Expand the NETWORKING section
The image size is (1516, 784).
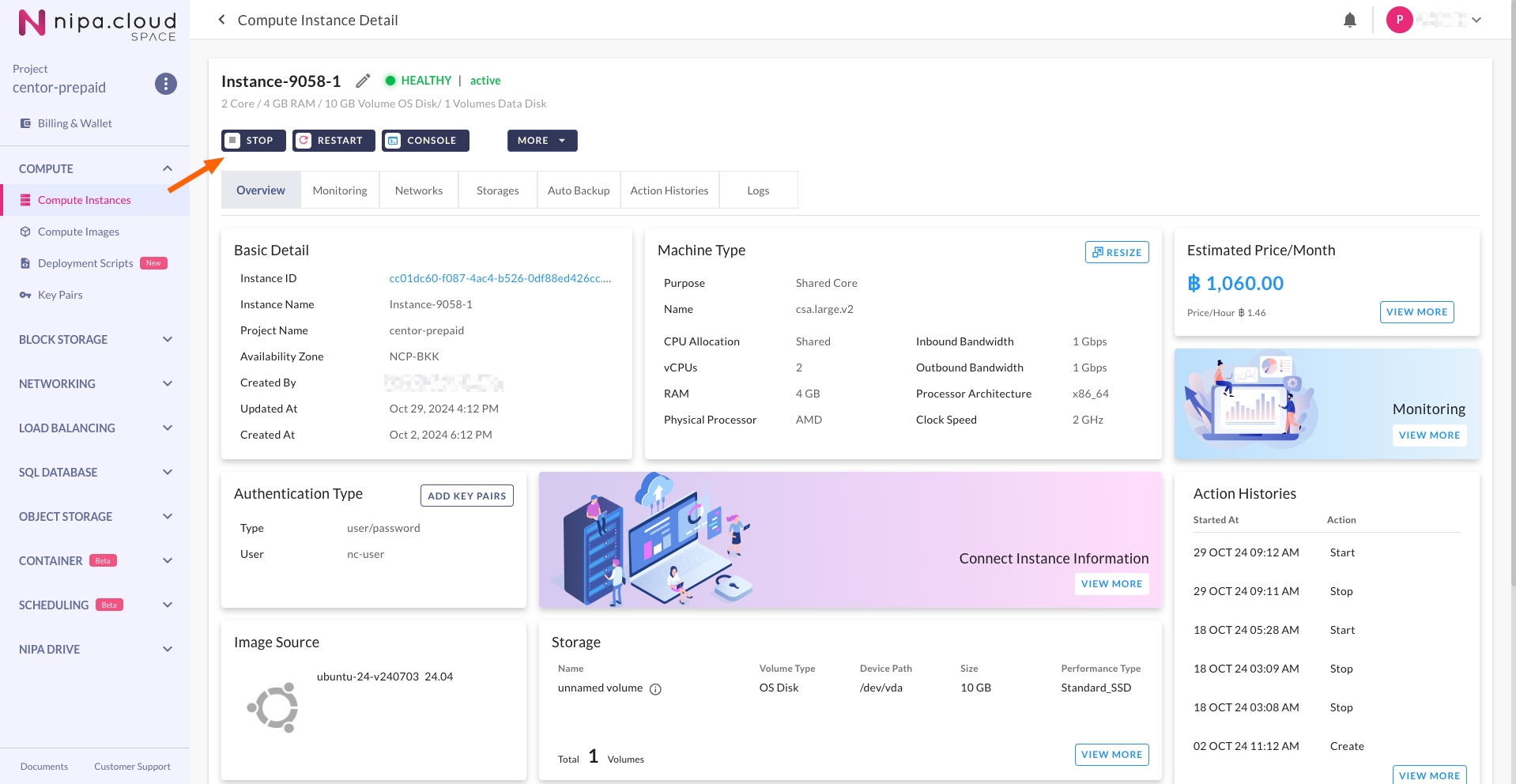[167, 383]
